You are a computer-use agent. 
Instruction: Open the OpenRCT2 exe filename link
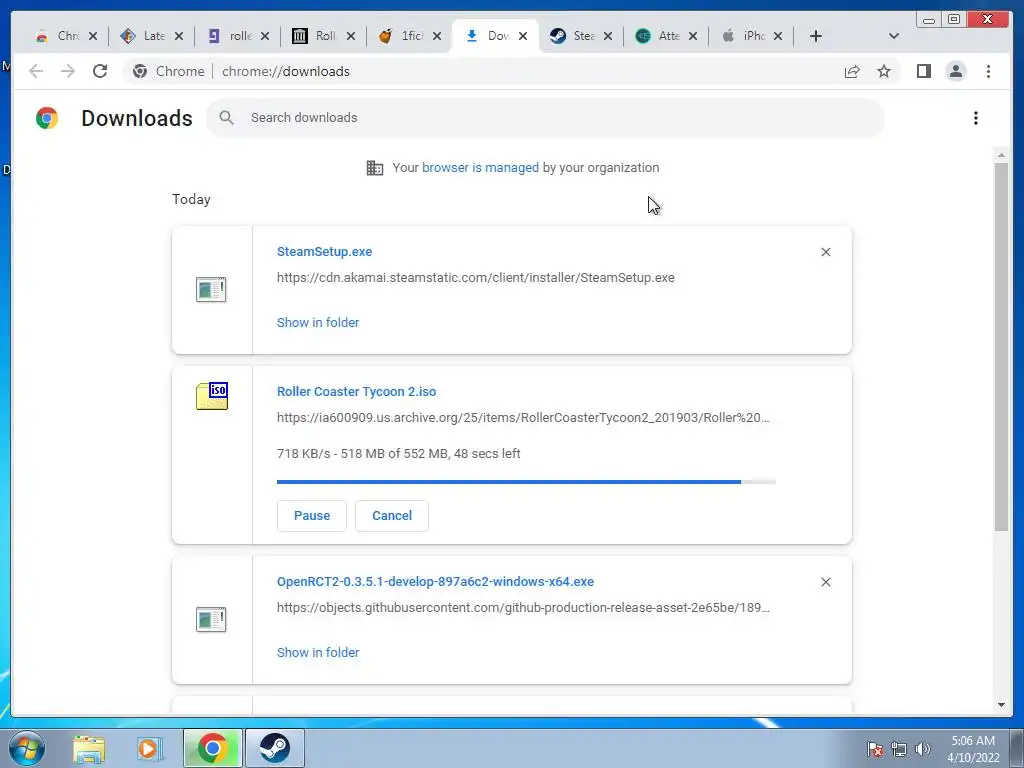[436, 582]
